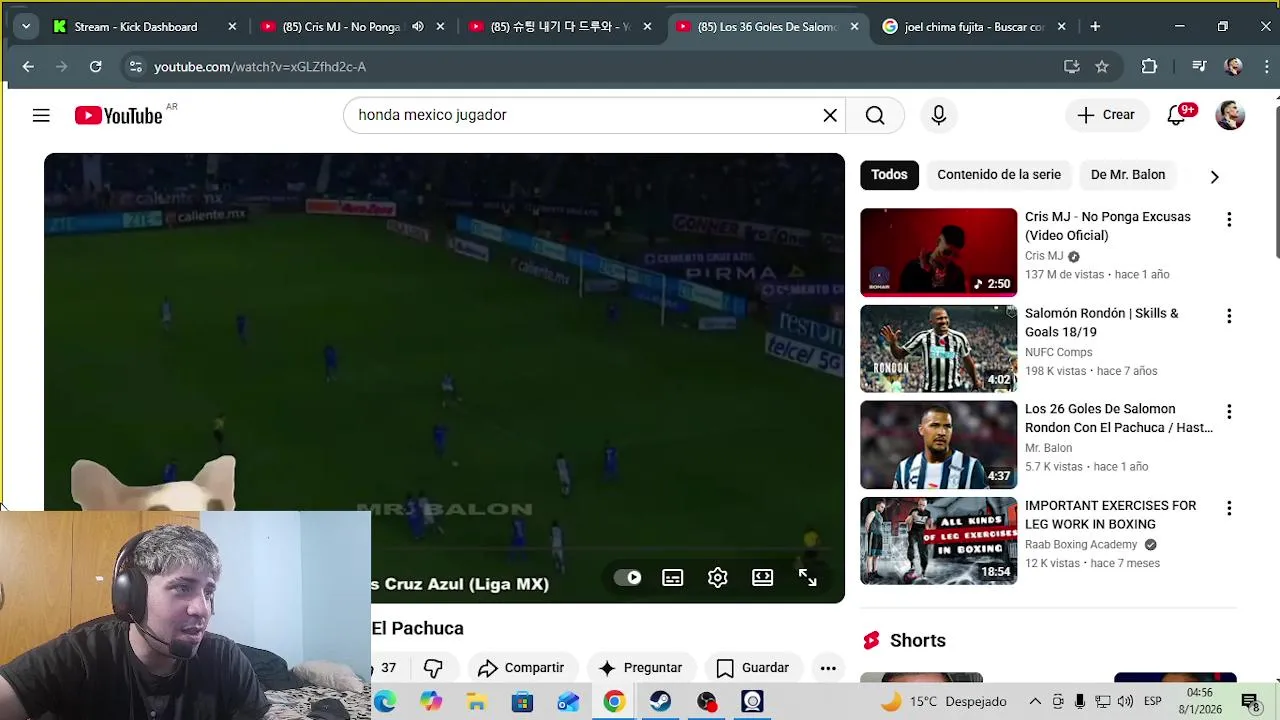Screen dimensions: 1280x720
Task: Mute the Cris MJ tab via speaker icon
Action: click(x=417, y=27)
